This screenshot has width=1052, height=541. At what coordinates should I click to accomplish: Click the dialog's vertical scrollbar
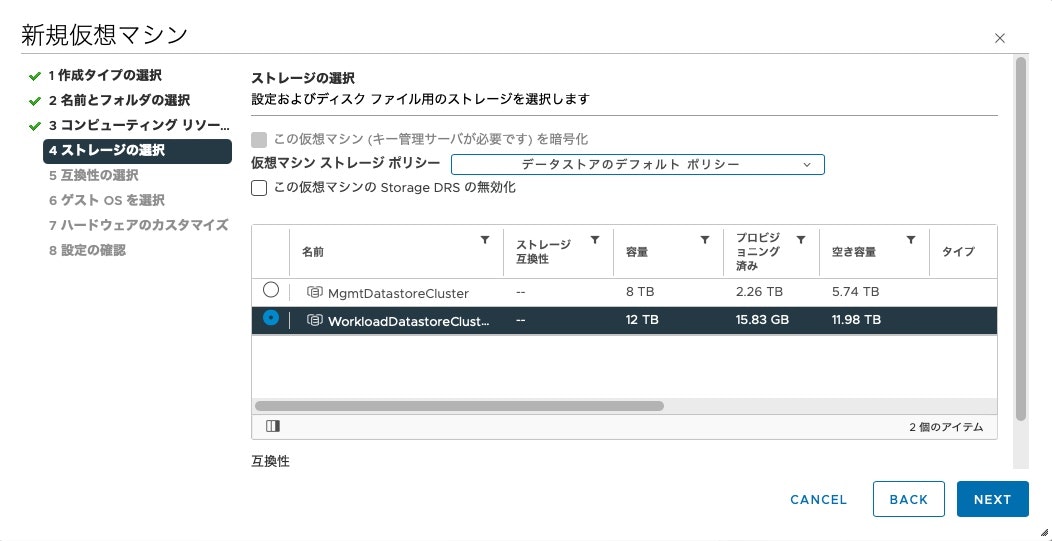point(1021,239)
